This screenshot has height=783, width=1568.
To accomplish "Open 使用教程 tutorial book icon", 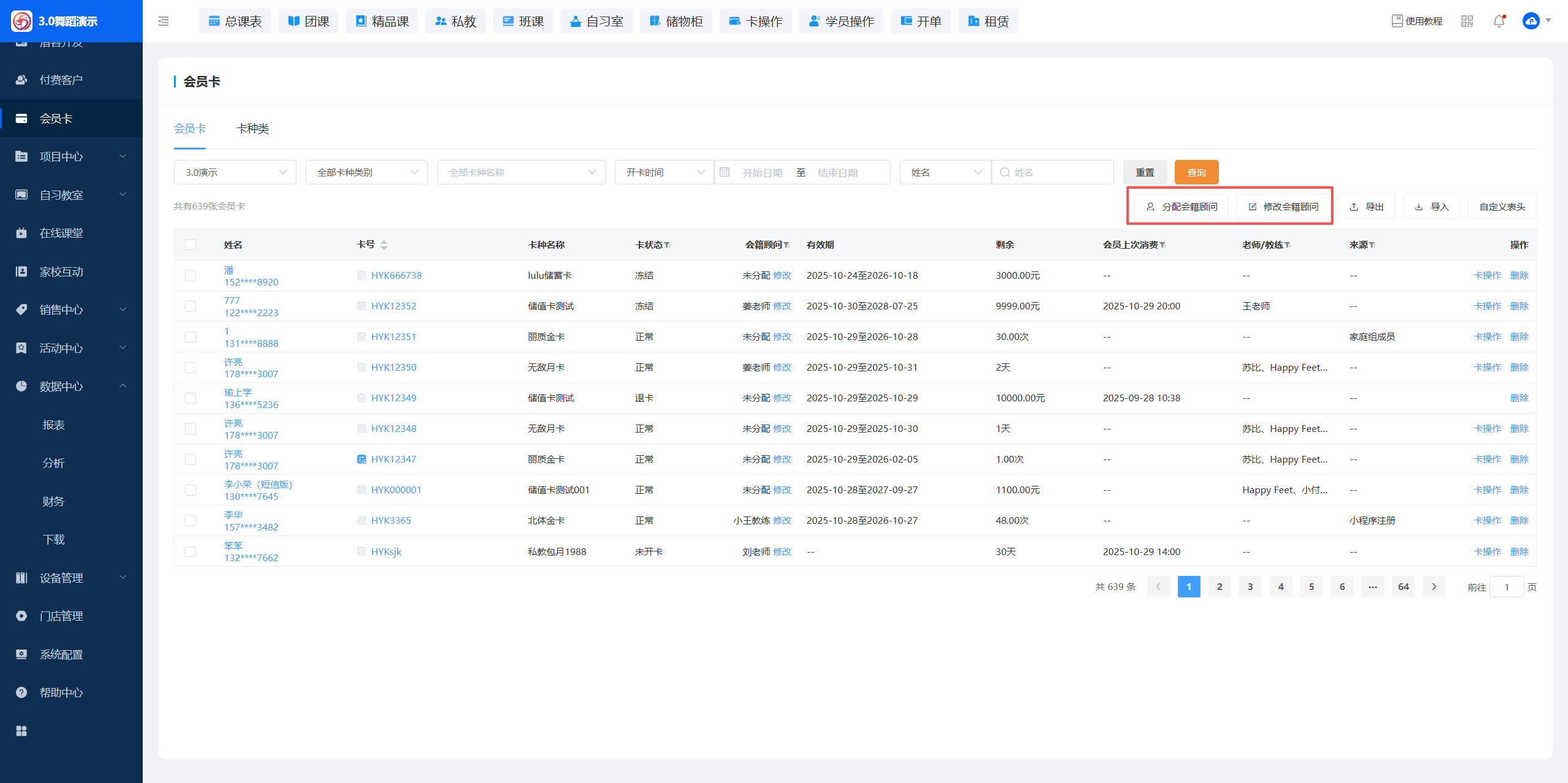I will tap(1397, 21).
